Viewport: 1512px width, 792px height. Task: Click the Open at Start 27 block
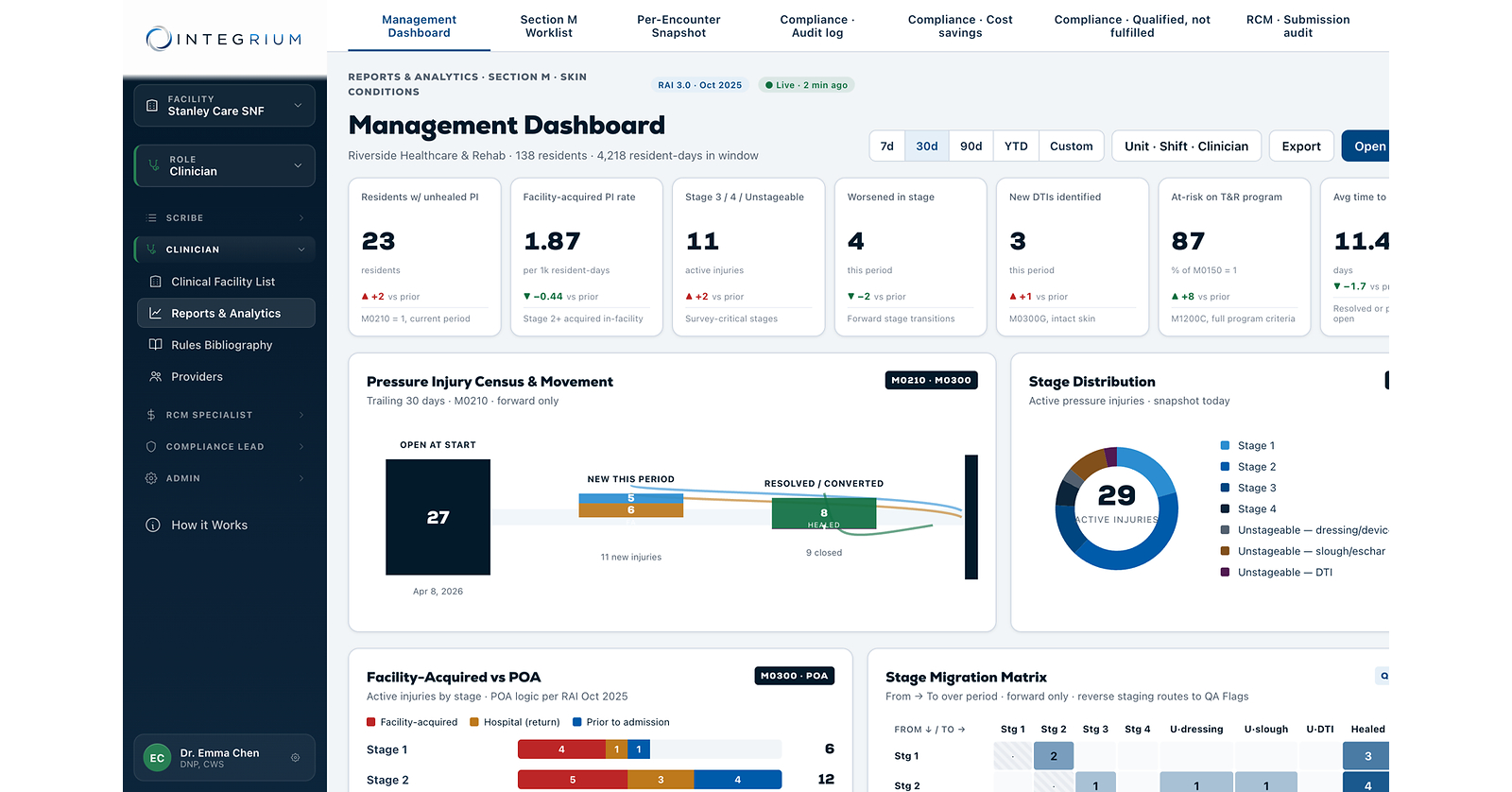coord(438,517)
